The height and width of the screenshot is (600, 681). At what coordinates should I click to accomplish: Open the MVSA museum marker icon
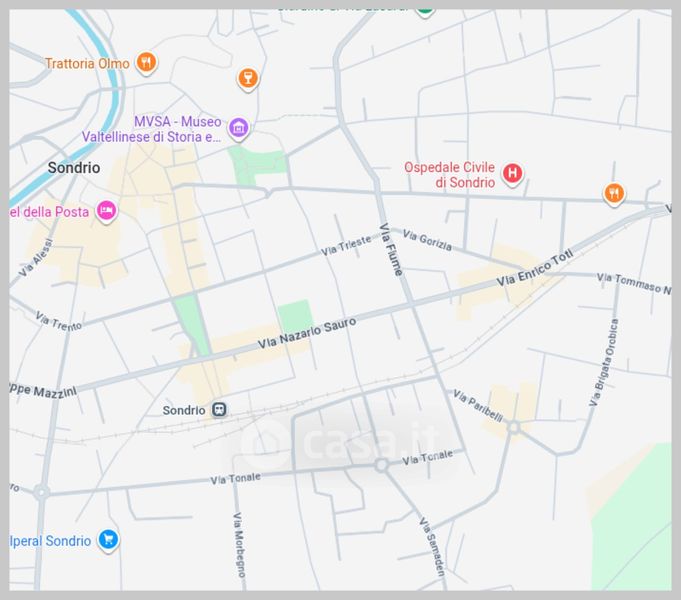pyautogui.click(x=238, y=128)
